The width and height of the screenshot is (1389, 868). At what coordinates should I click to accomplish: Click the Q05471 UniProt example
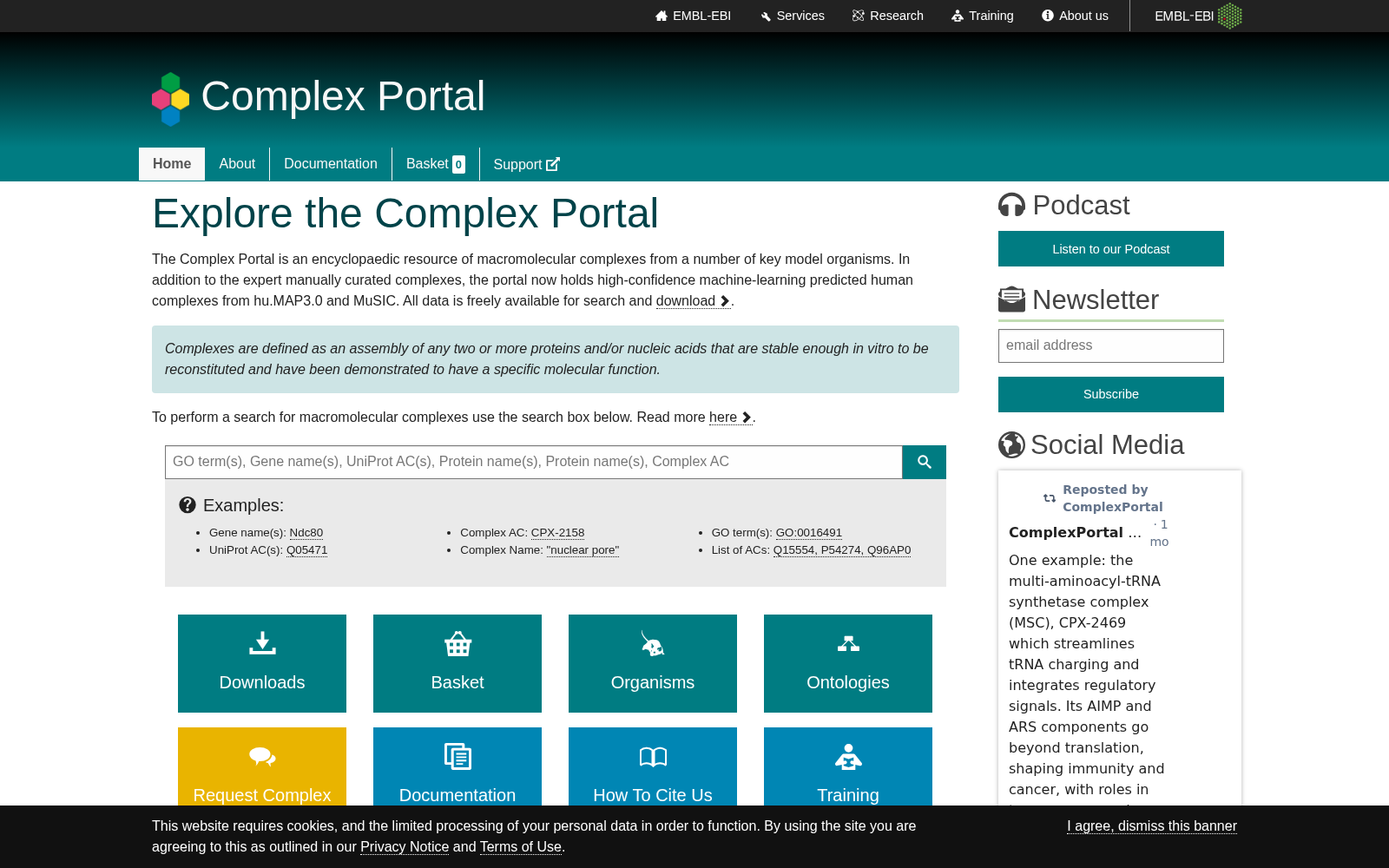pyautogui.click(x=307, y=550)
